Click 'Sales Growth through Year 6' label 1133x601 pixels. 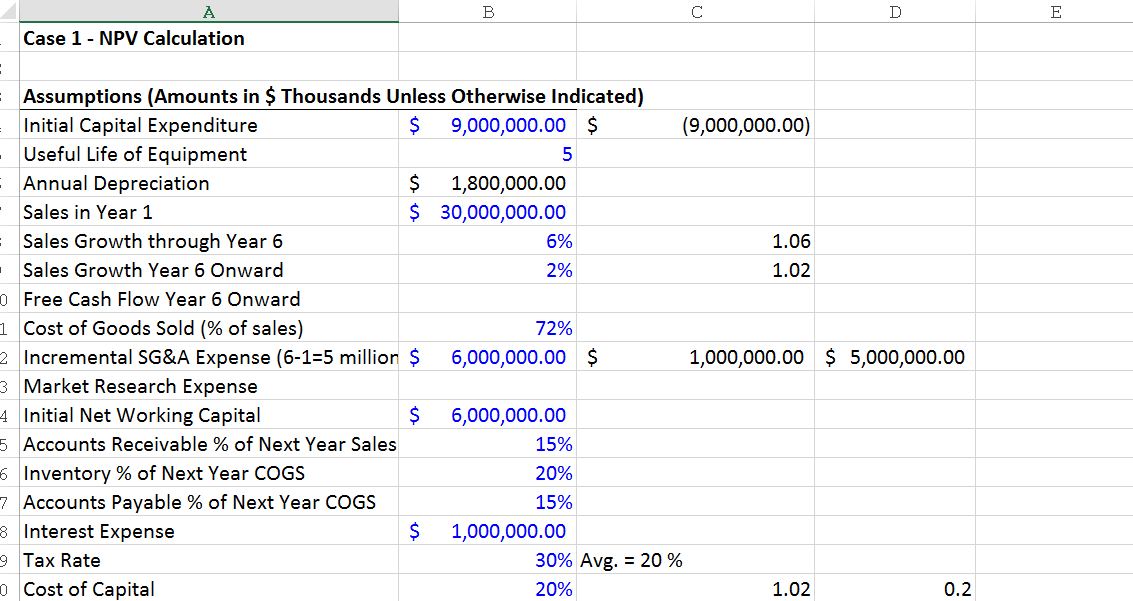[x=209, y=241]
